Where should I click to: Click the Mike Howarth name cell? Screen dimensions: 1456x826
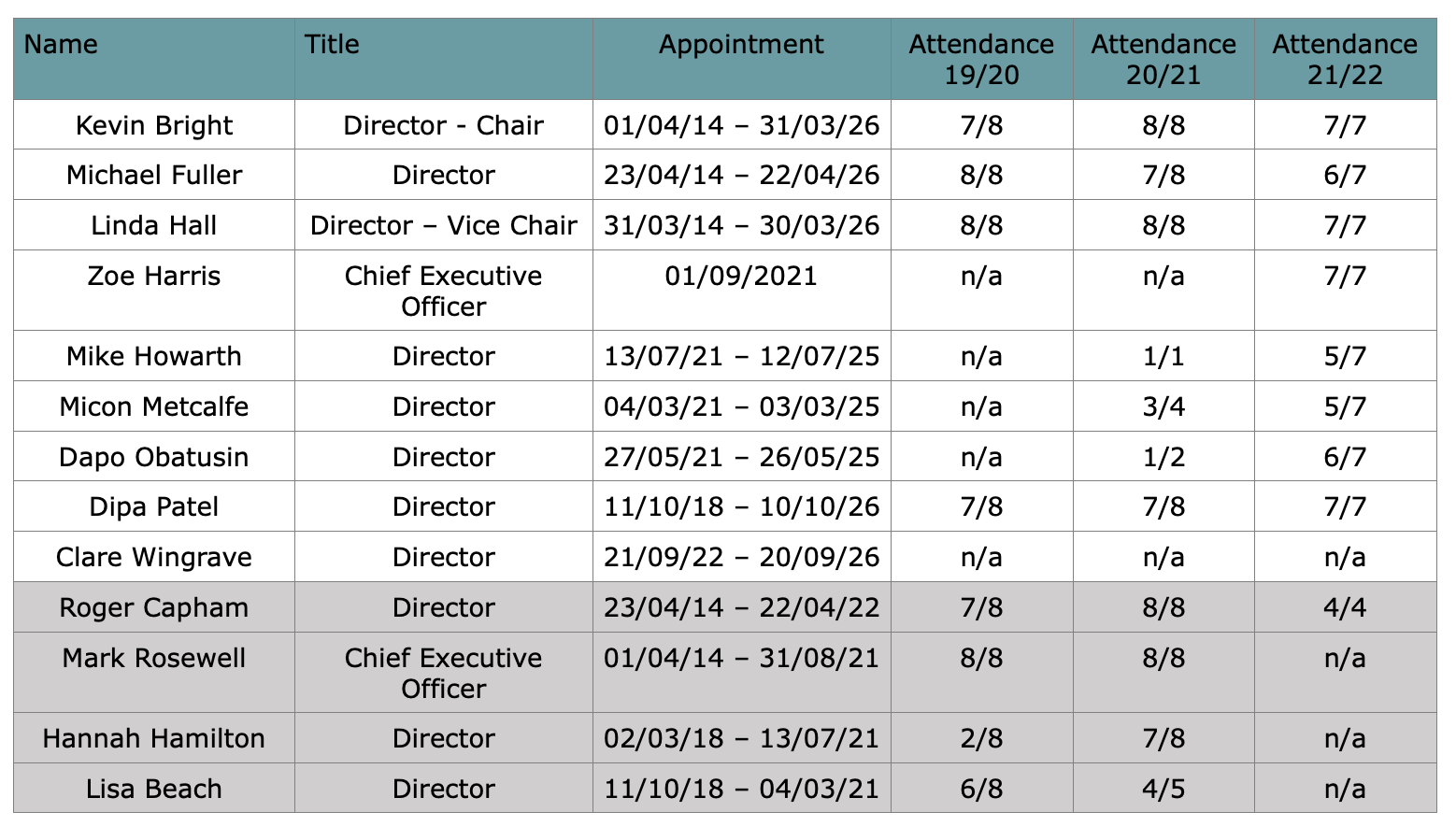(x=154, y=356)
